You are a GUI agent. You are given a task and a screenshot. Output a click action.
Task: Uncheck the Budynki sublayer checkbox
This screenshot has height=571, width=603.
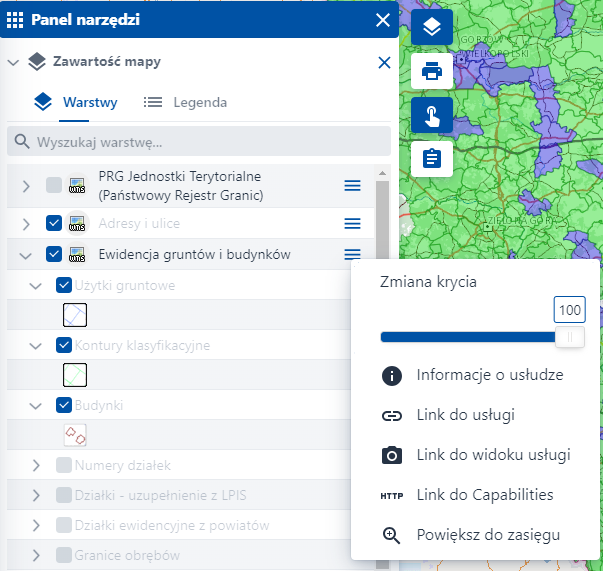coord(64,406)
